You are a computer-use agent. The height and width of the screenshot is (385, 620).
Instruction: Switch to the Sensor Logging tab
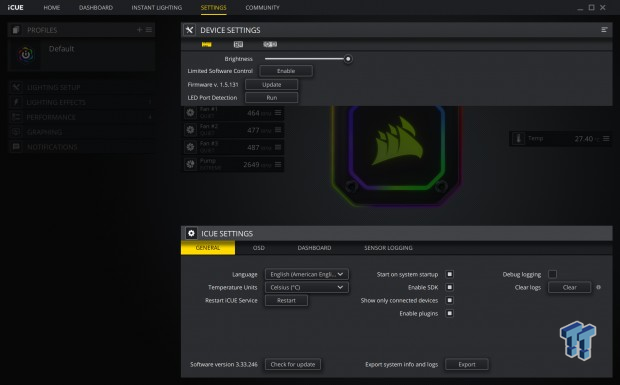pyautogui.click(x=388, y=248)
